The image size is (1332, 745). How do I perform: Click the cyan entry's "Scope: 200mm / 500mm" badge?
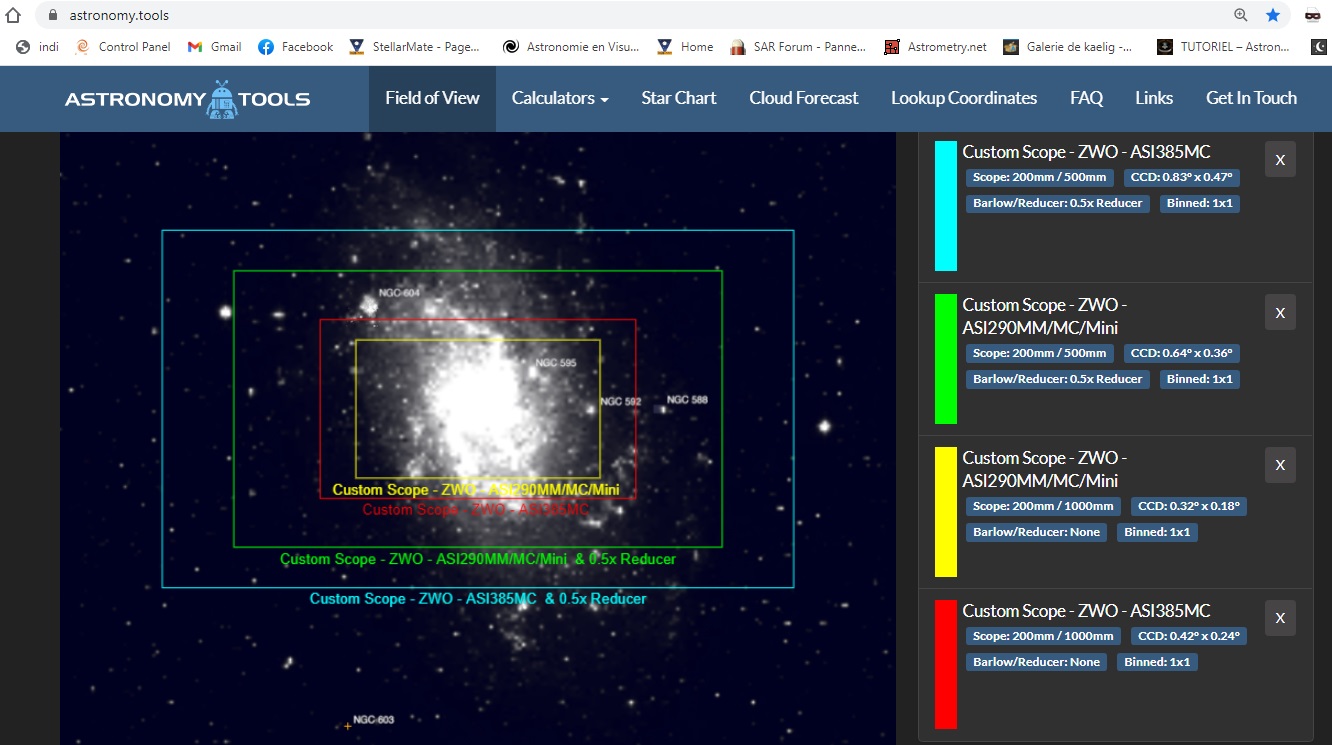click(x=1040, y=177)
